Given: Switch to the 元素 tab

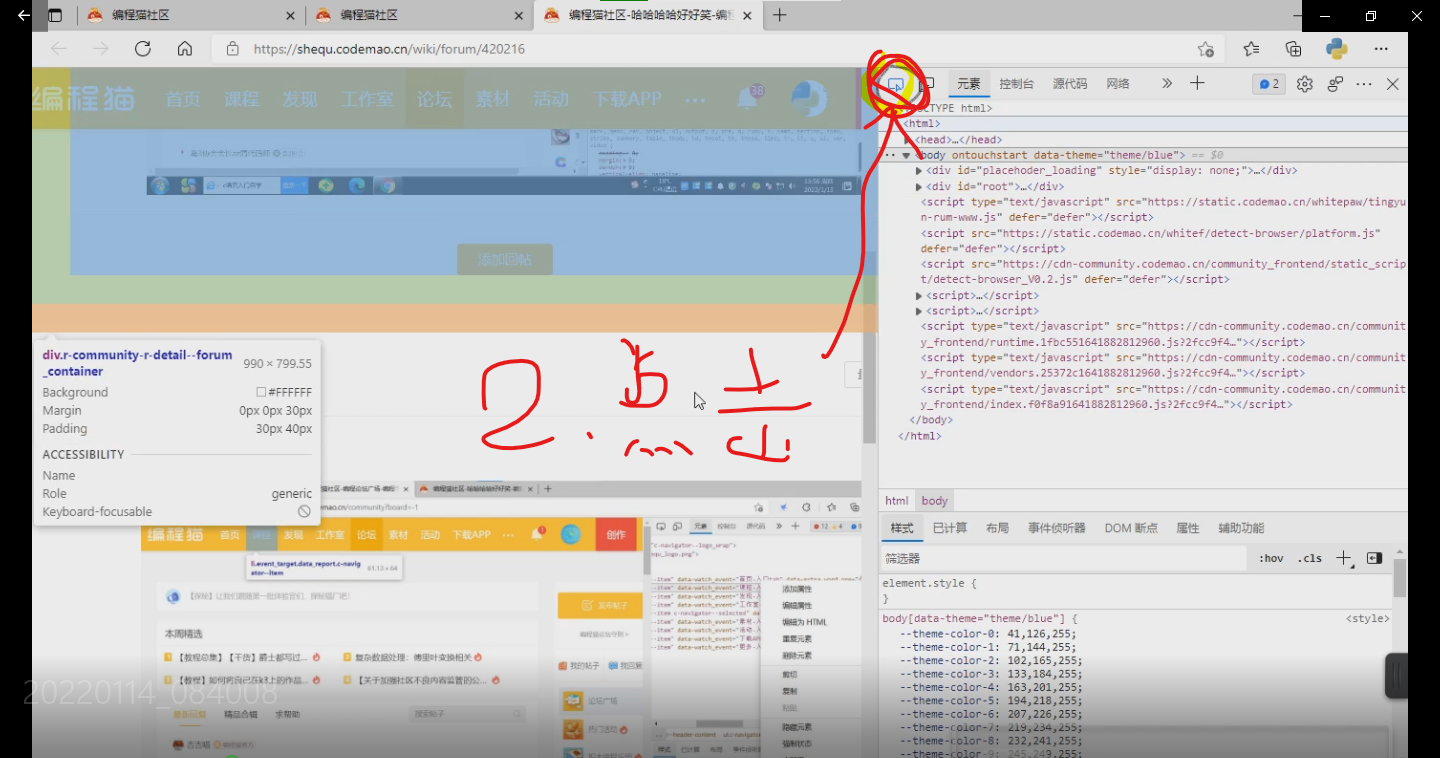Looking at the screenshot, I should (969, 84).
